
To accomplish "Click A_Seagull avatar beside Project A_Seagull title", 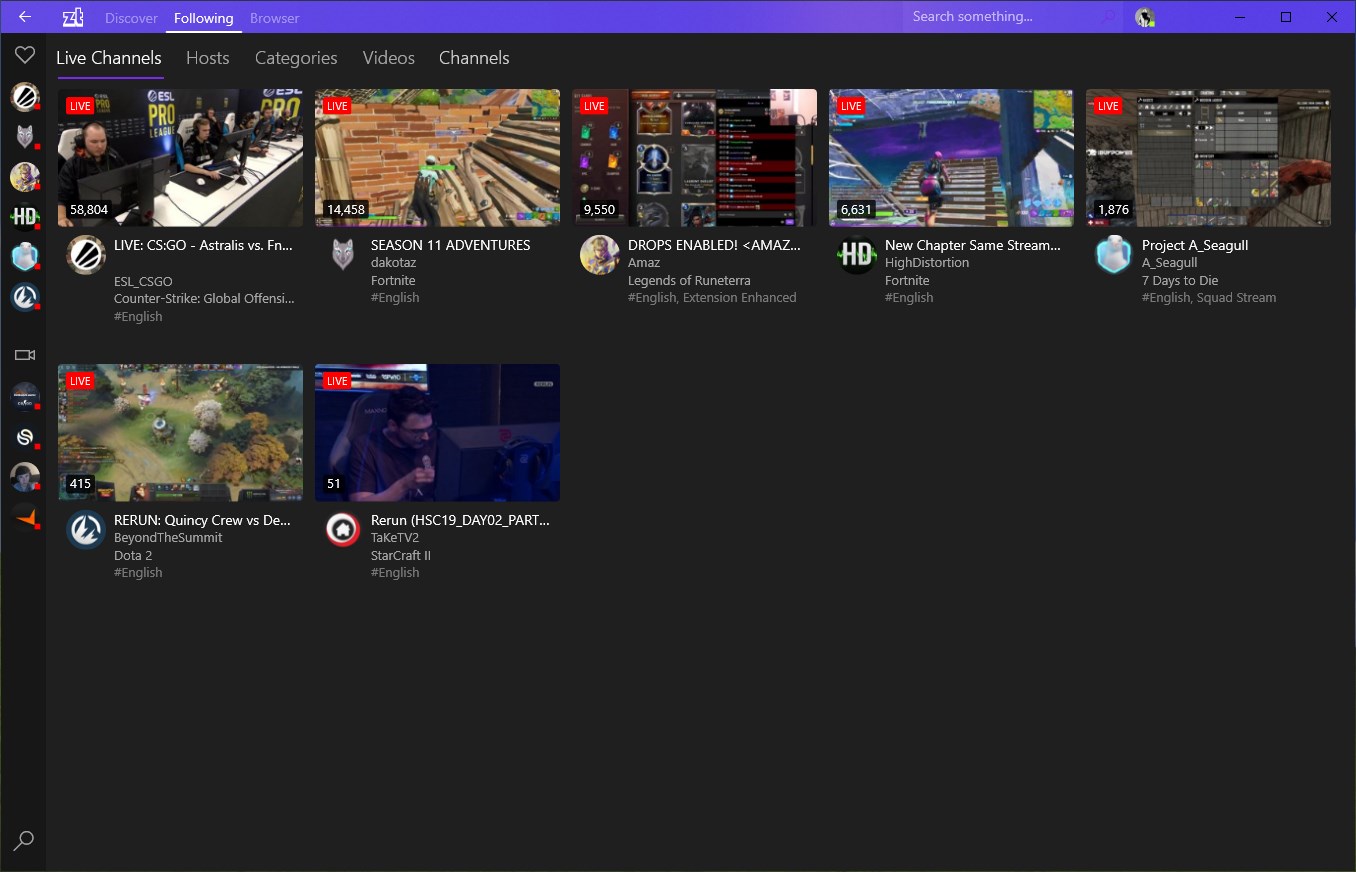I will click(x=1114, y=255).
